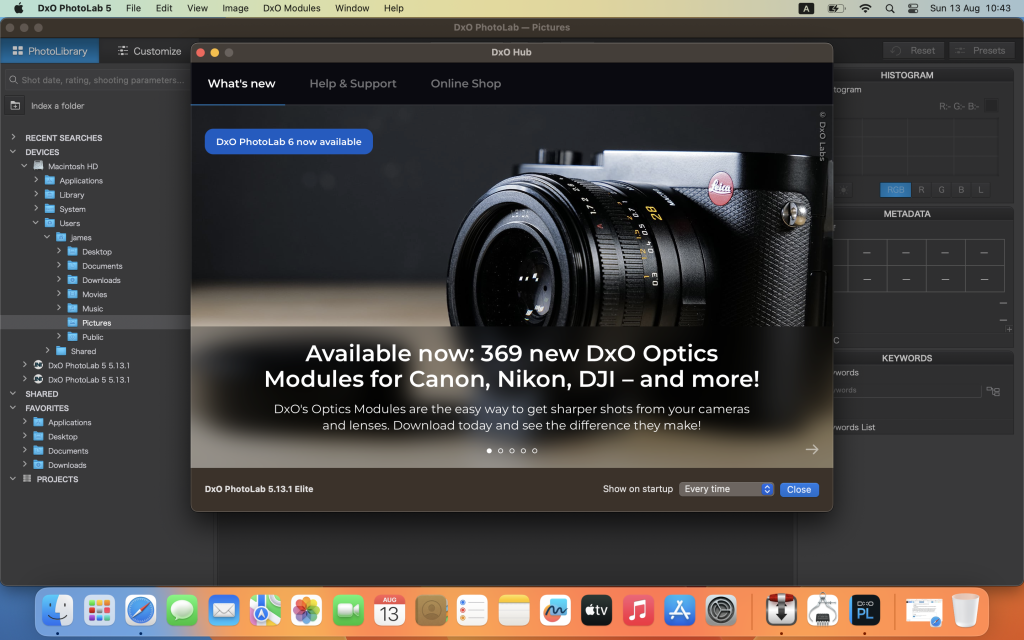Select the L histogram channel
The image size is (1024, 640).
[x=980, y=190]
